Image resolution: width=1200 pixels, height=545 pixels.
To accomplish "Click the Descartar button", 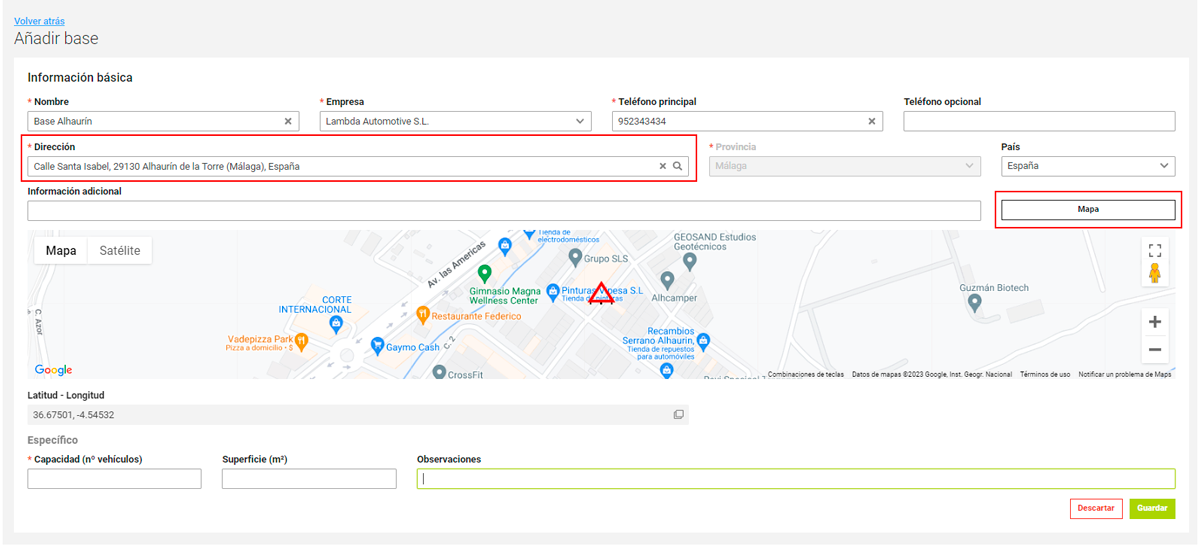I will [x=1096, y=508].
